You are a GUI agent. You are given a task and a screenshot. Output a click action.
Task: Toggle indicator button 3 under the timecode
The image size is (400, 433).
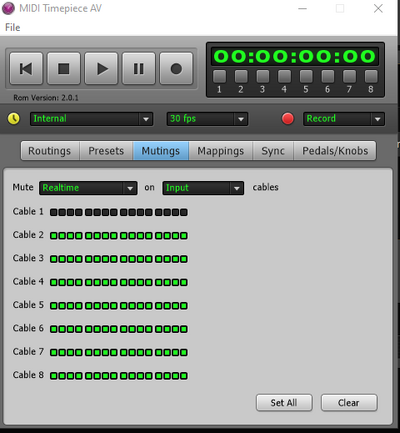click(x=263, y=76)
